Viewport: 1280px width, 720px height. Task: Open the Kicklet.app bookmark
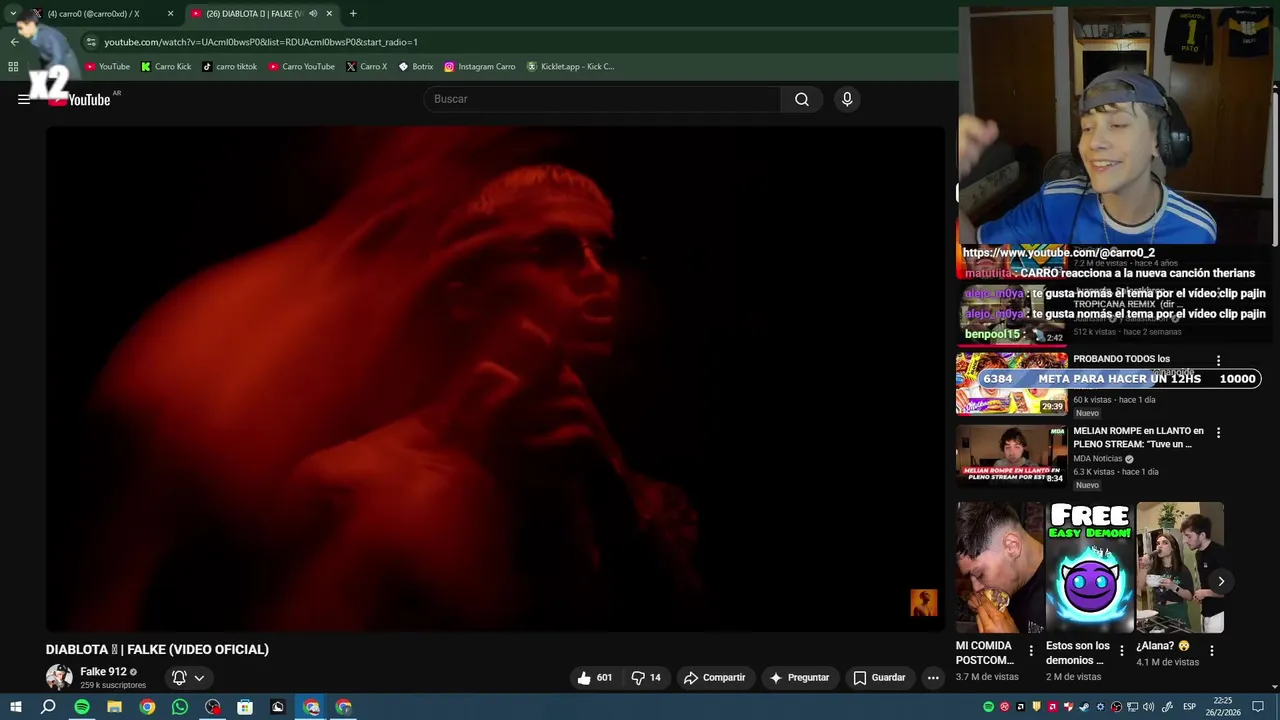(x=571, y=67)
